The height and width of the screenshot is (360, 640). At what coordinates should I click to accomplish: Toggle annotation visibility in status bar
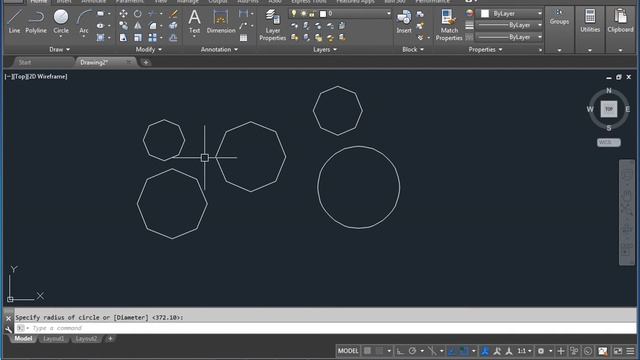tap(485, 351)
